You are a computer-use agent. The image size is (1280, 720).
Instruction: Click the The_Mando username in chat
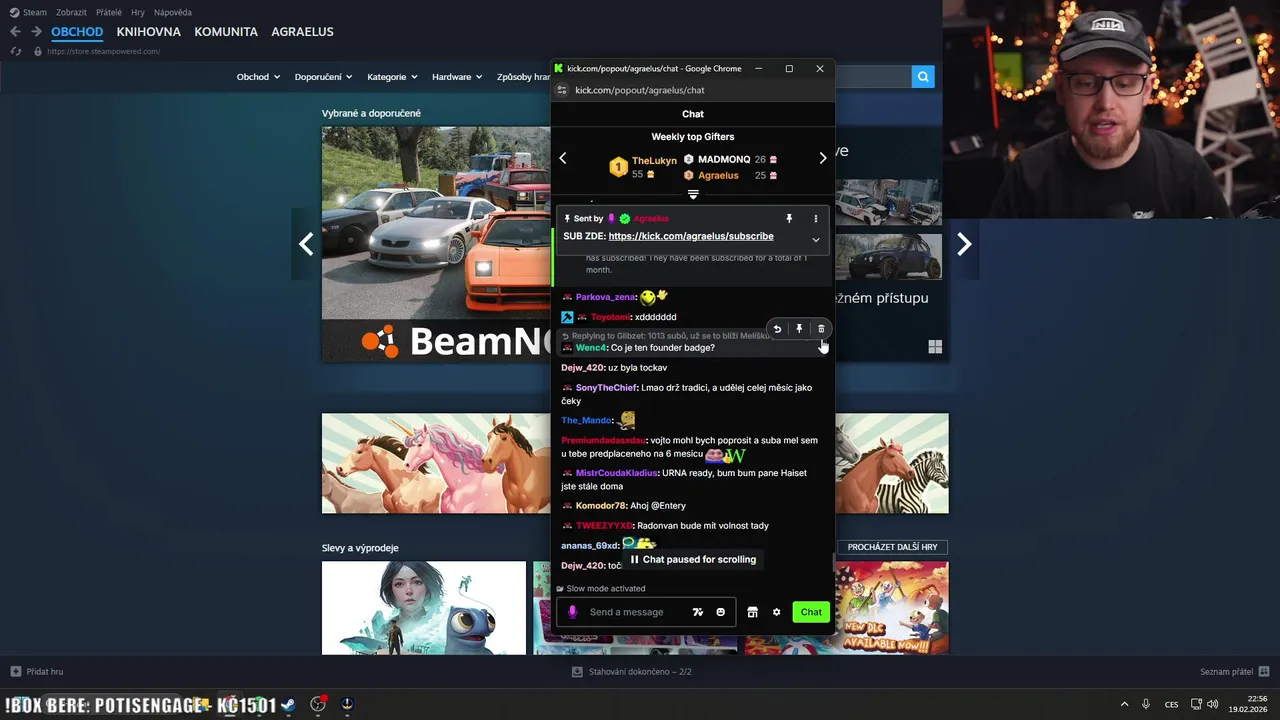tap(586, 420)
